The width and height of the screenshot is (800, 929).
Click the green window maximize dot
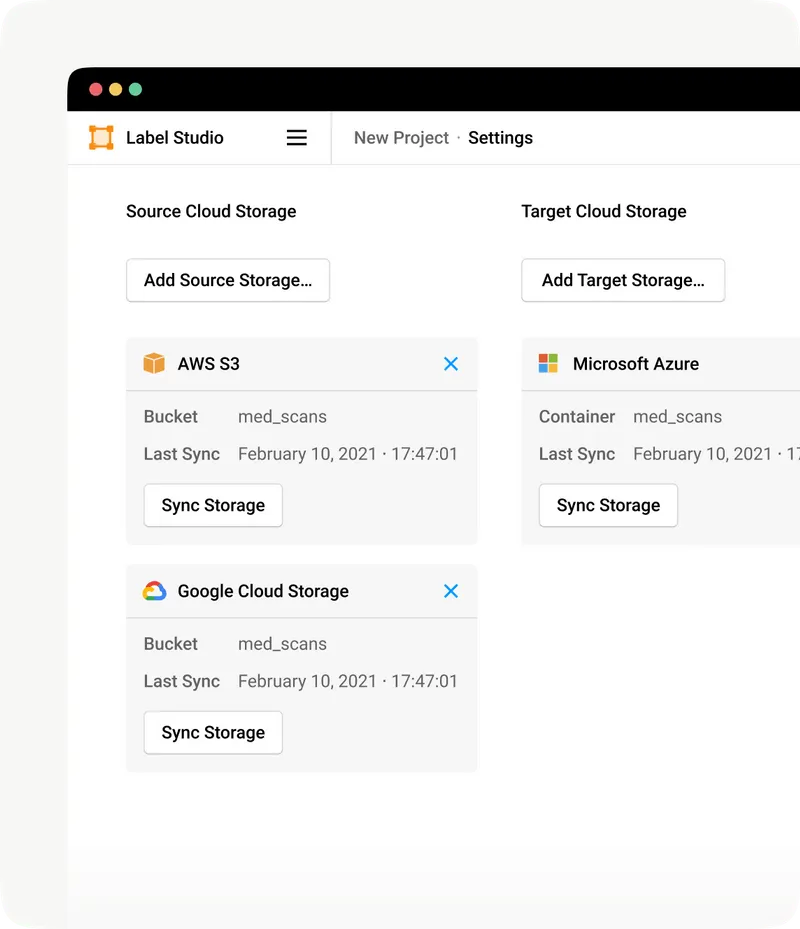coord(136,89)
